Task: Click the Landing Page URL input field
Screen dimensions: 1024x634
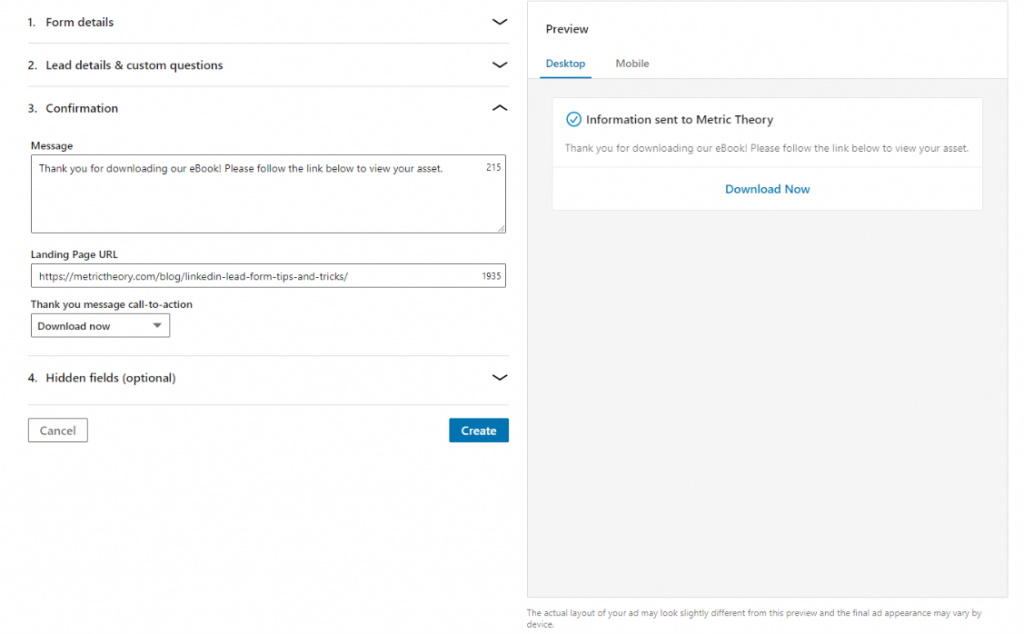Action: 250,275
